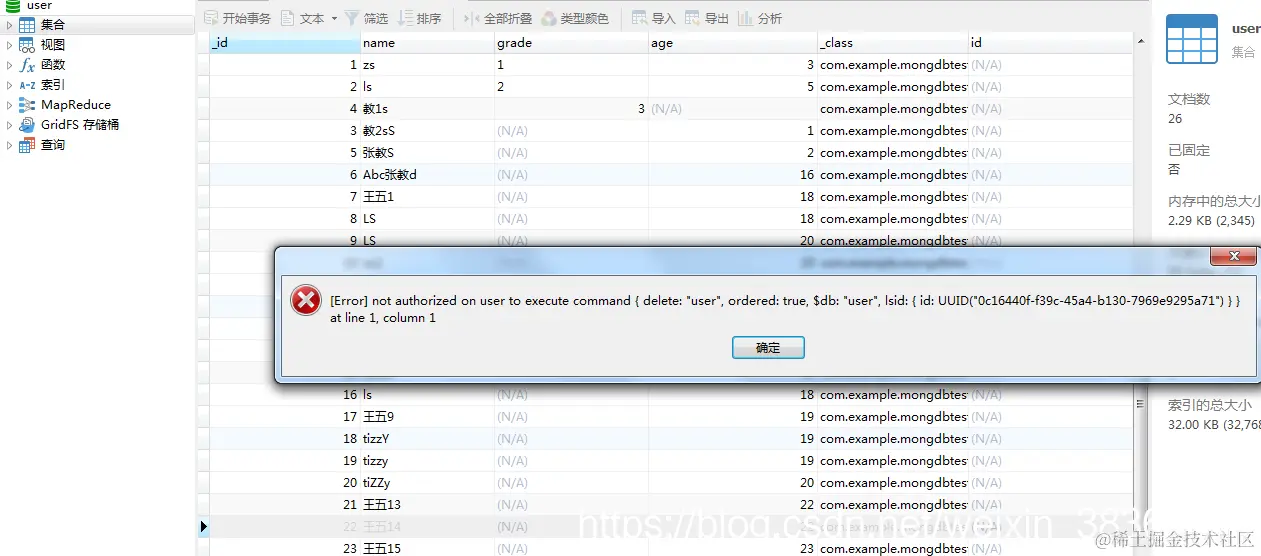Select the MapReduce tree node
1261x556 pixels.
76,105
